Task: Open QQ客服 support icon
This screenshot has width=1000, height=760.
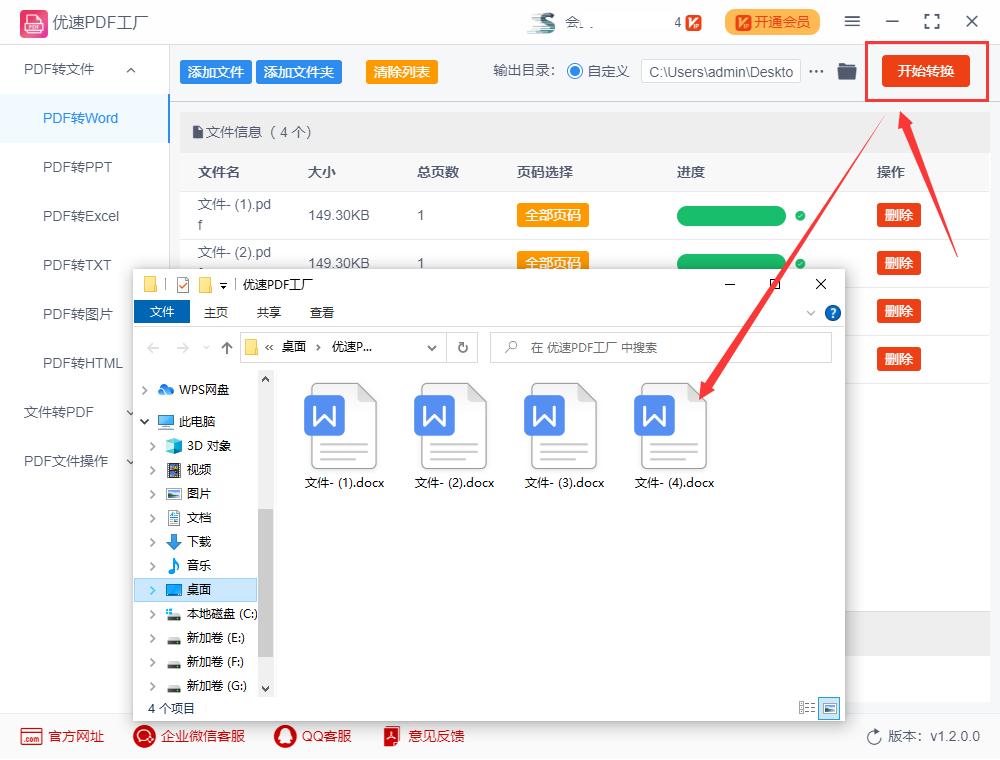Action: [283, 736]
